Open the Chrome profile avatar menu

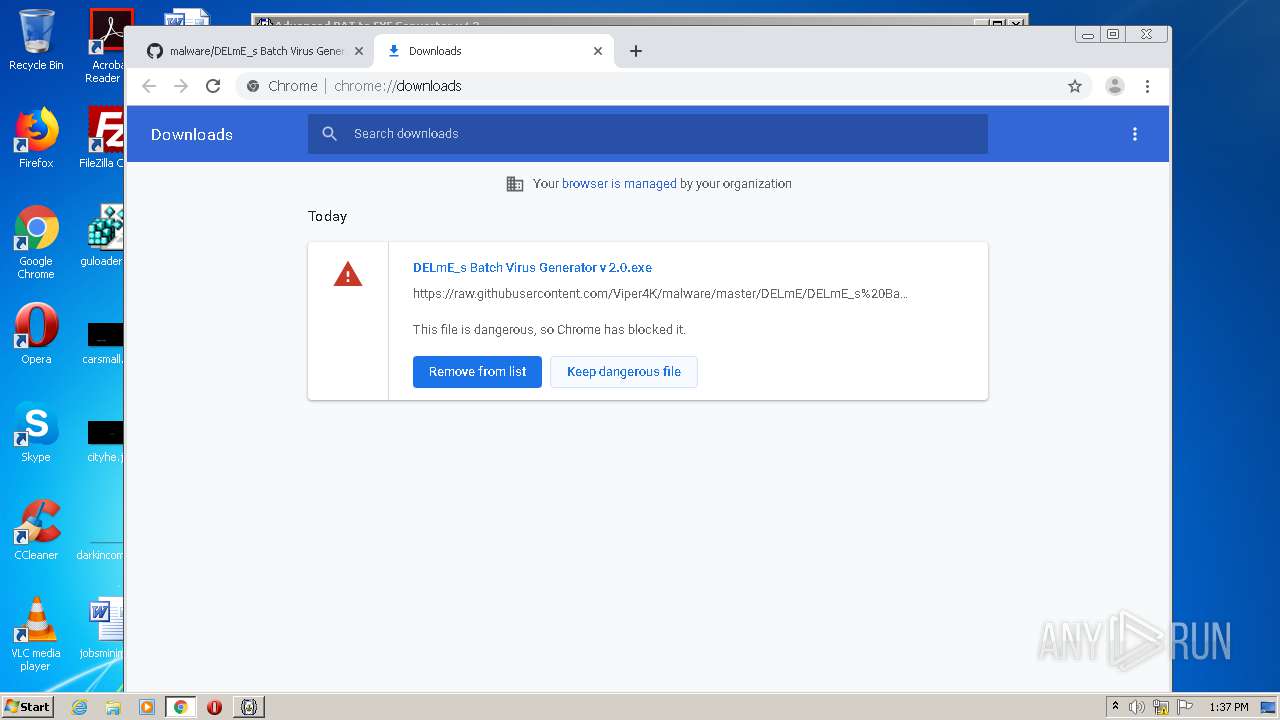(x=1115, y=86)
